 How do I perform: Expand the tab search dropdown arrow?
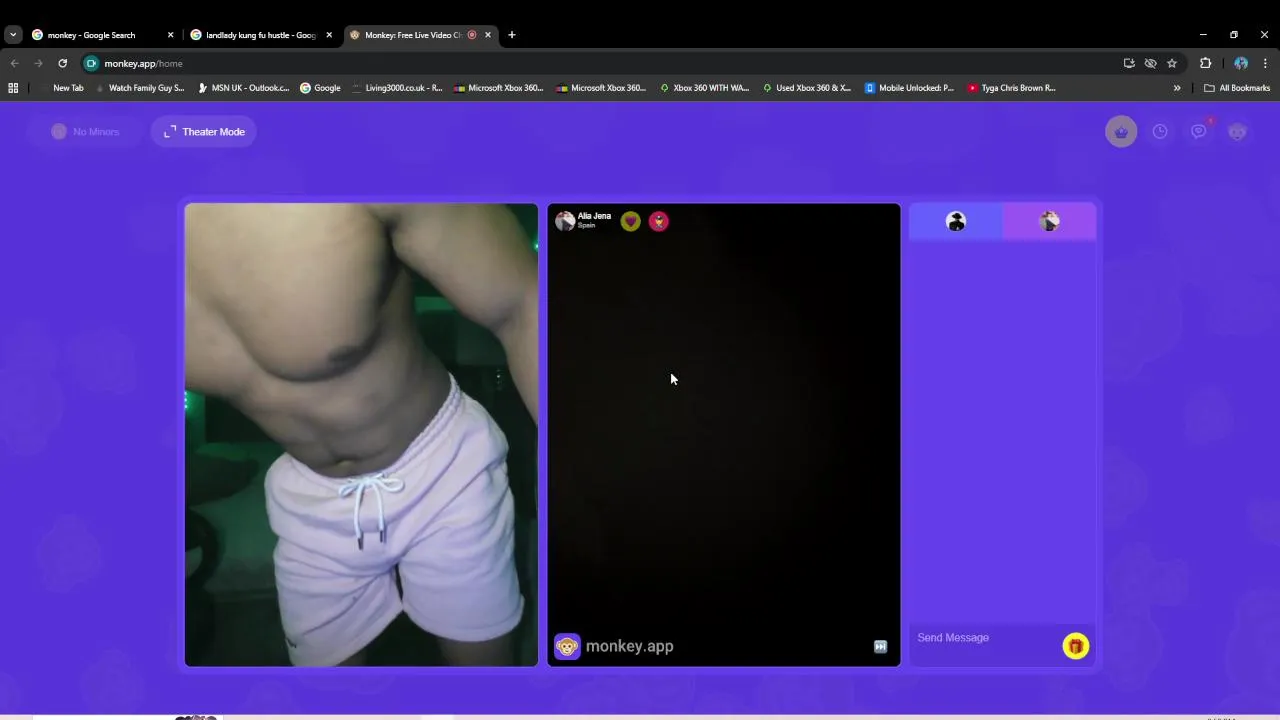[x=13, y=35]
